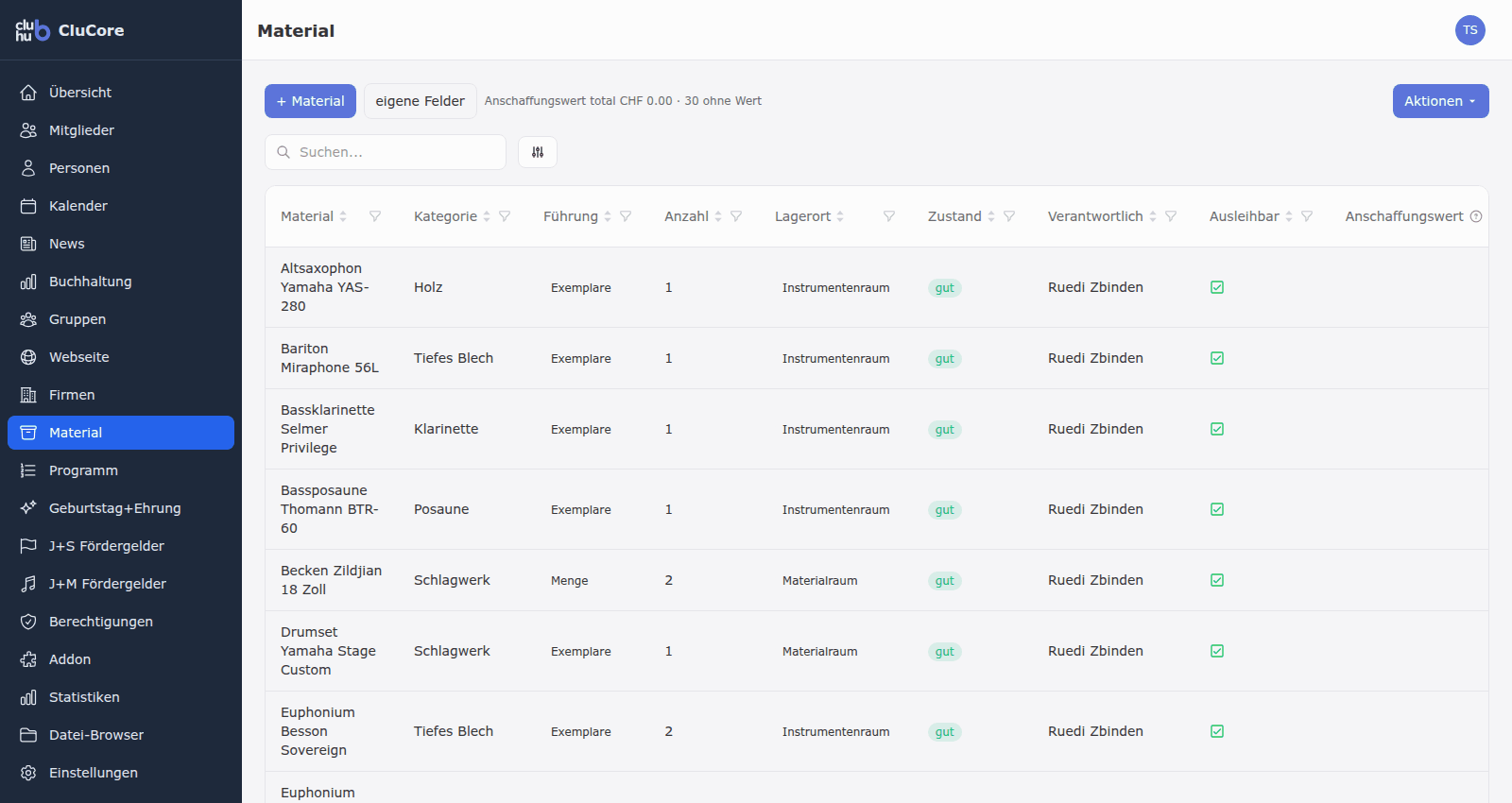Sort by the Zustand column arrows

point(991,216)
